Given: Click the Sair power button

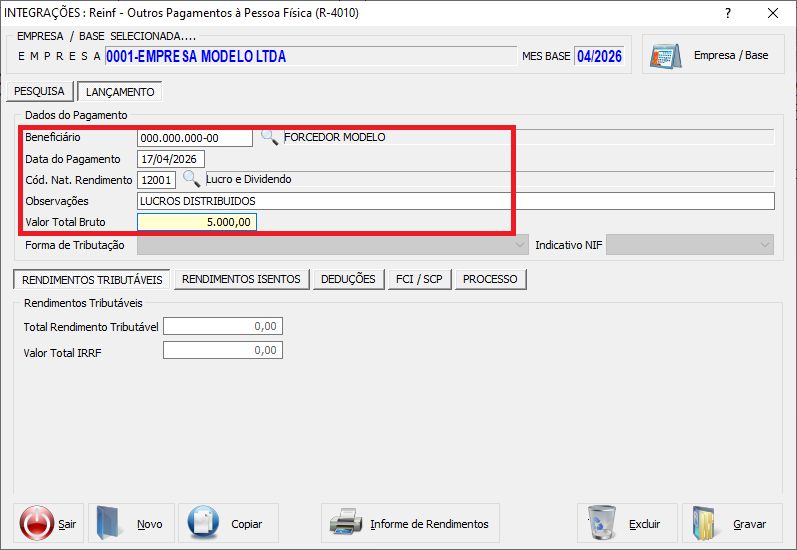Looking at the screenshot, I should 50,523.
